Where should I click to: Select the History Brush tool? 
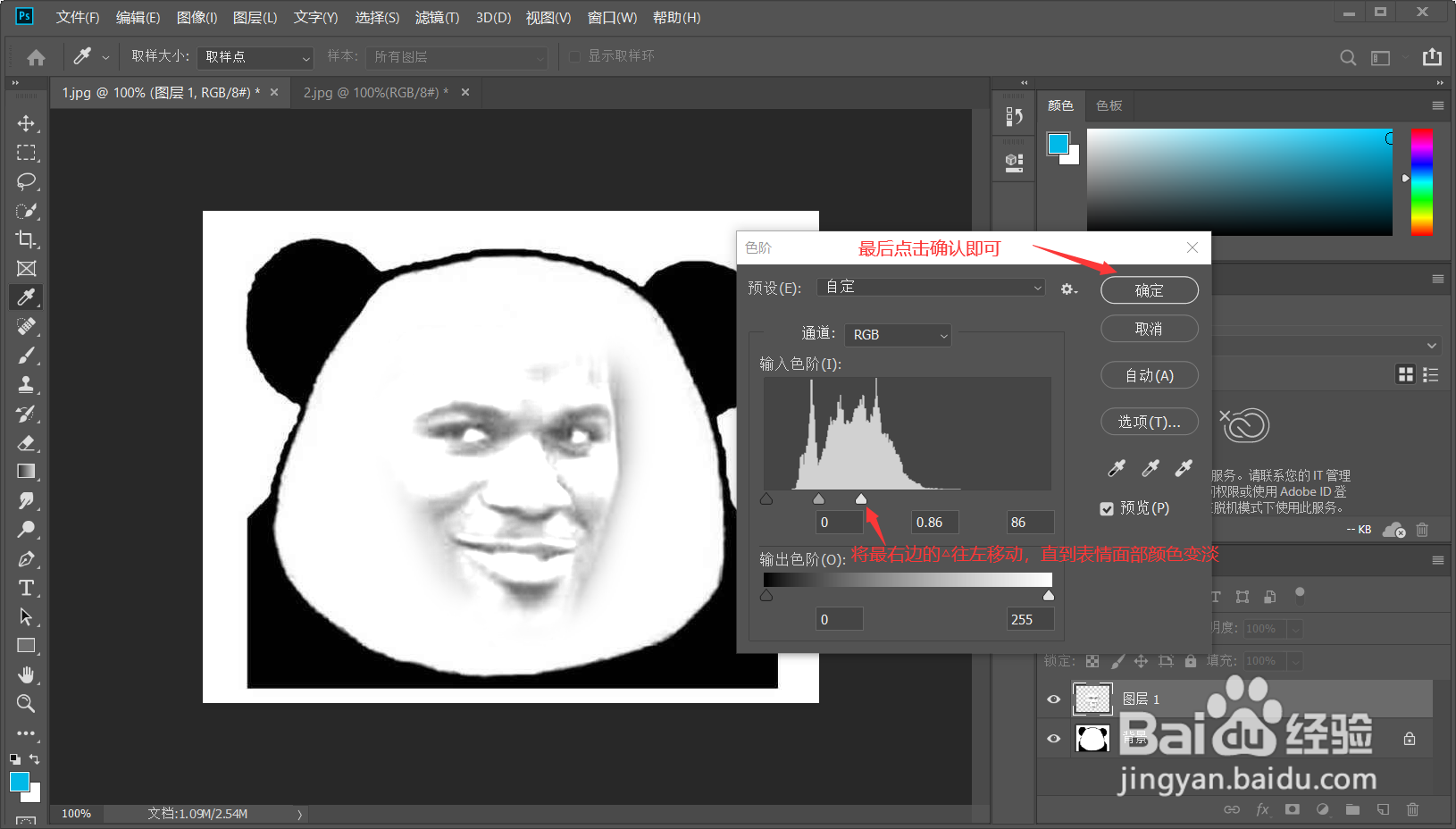coord(26,414)
